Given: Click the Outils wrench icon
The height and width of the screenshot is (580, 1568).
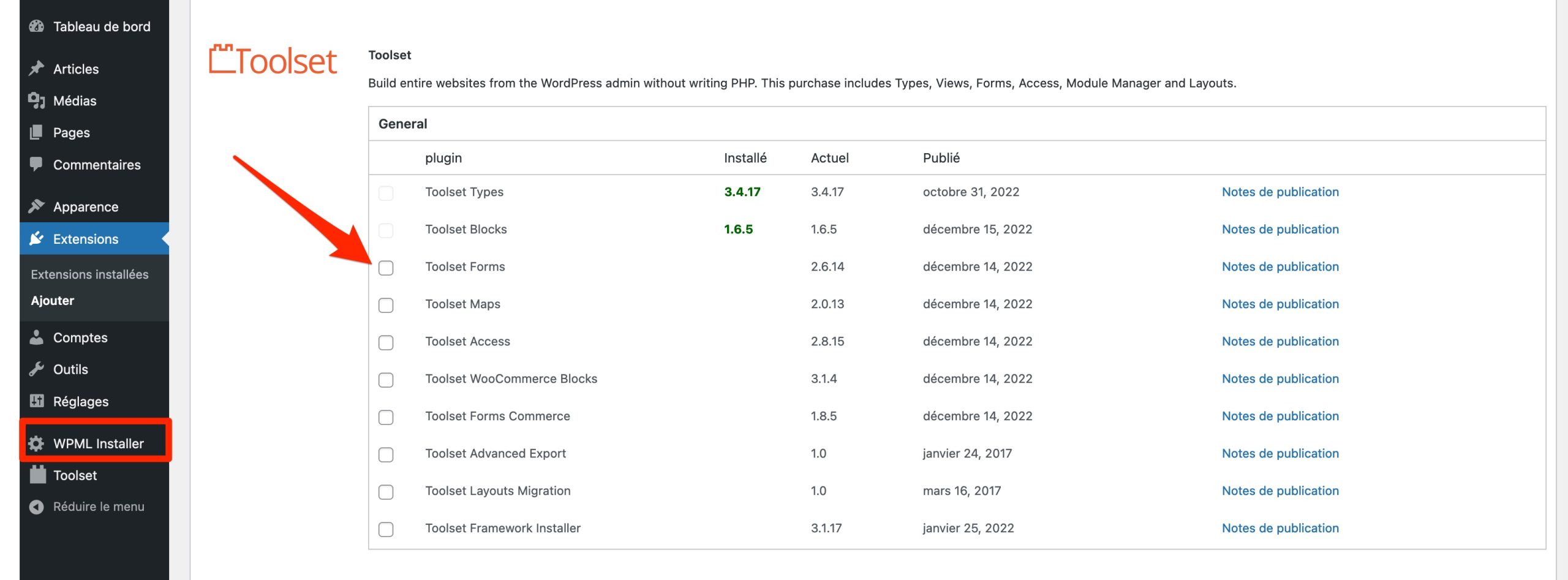Looking at the screenshot, I should click(37, 369).
